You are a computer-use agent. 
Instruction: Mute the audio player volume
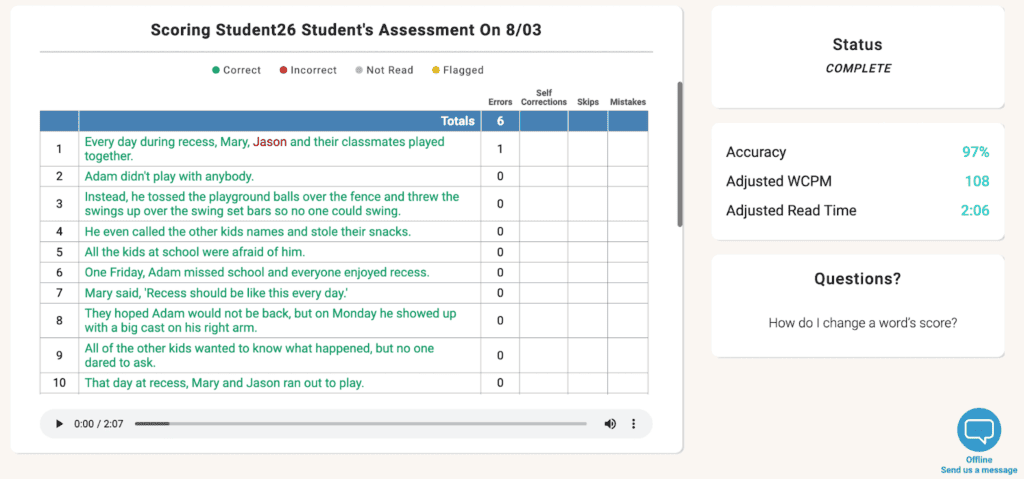tap(610, 424)
